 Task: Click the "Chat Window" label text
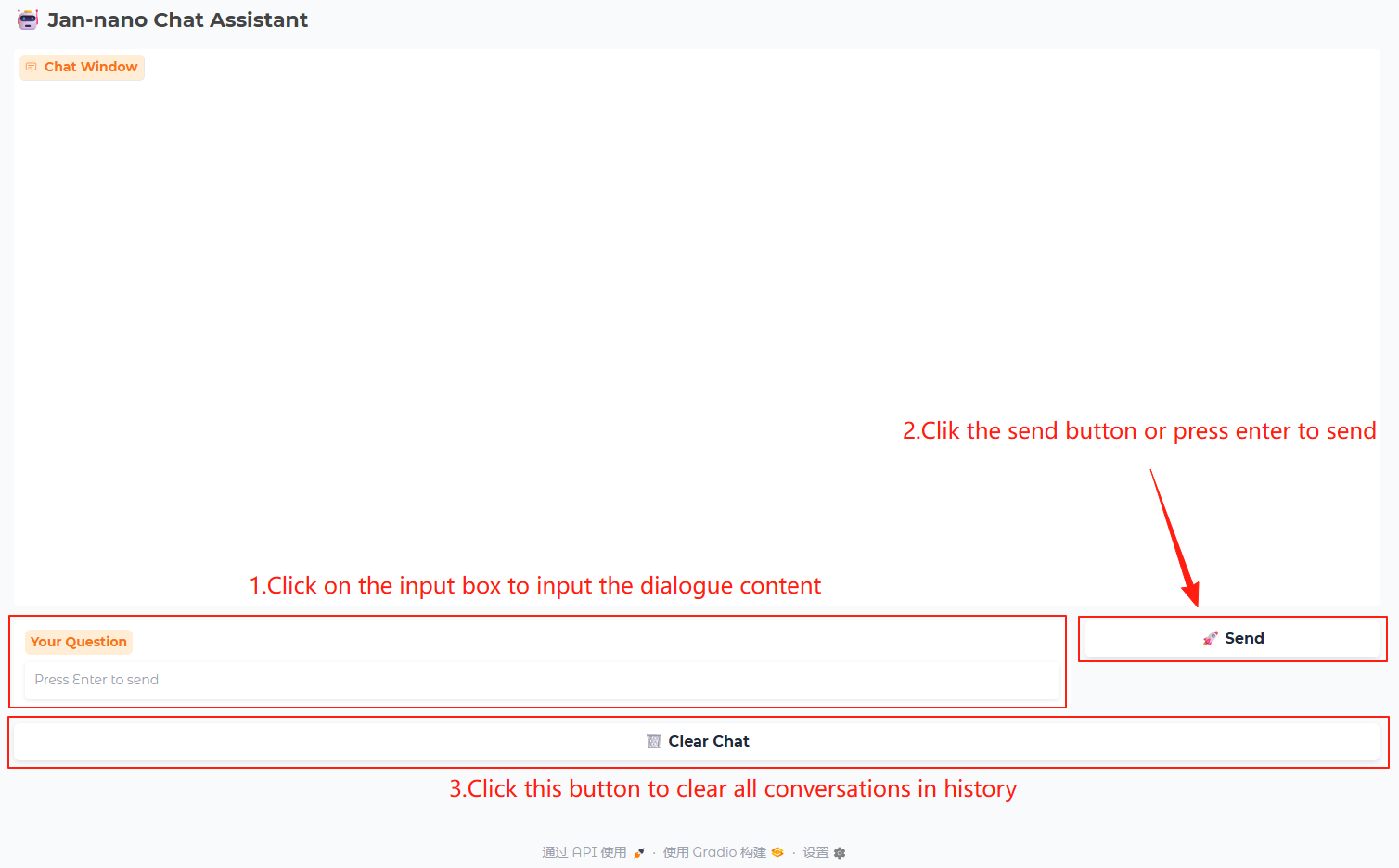click(x=91, y=67)
